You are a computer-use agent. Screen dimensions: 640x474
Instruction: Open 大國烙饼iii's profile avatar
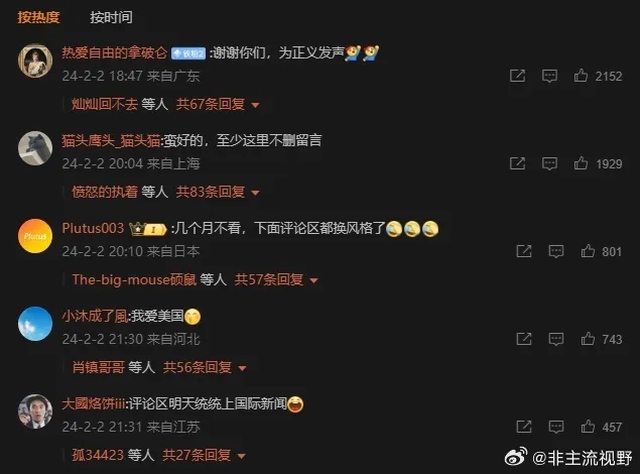tap(35, 412)
